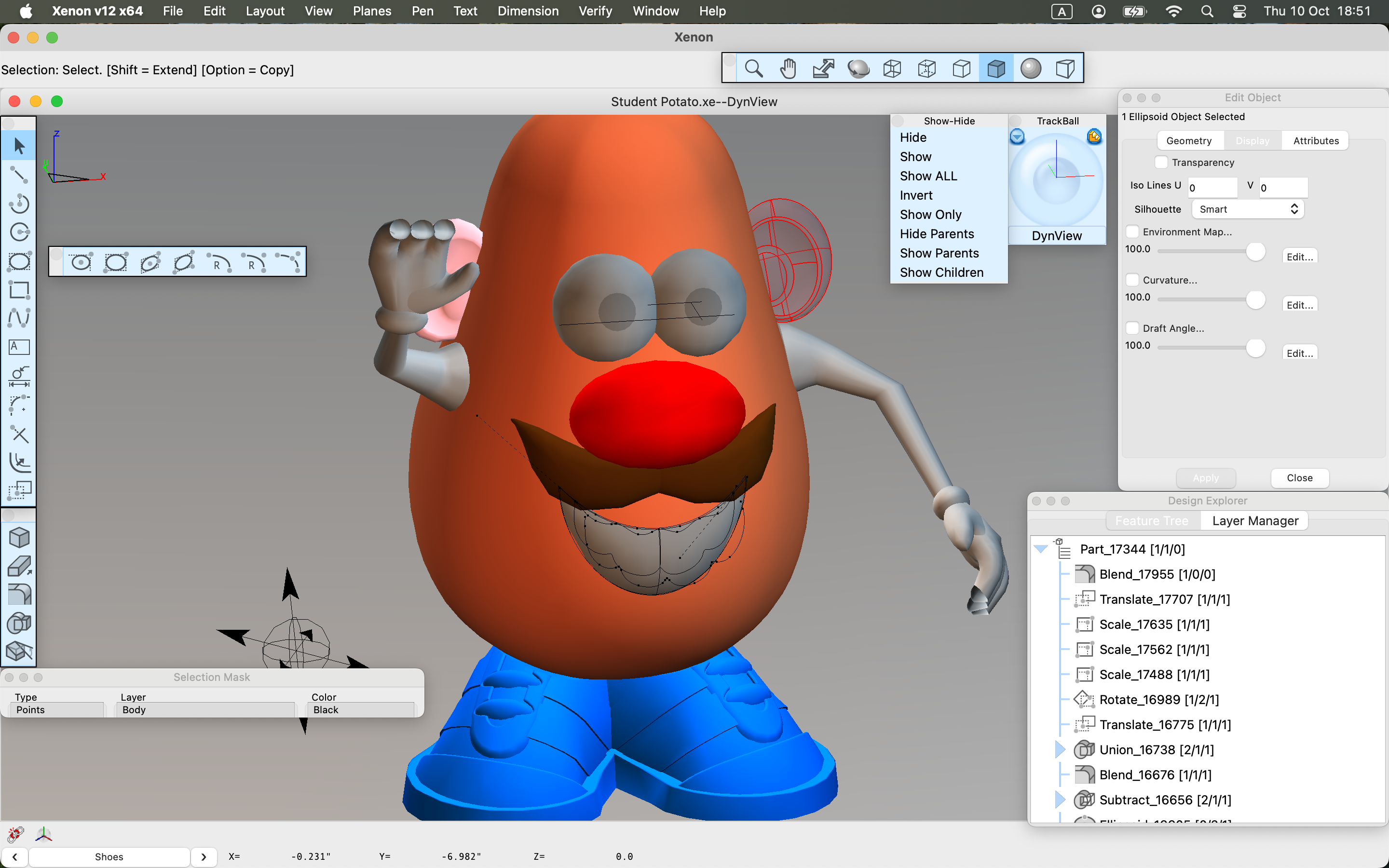This screenshot has height=868, width=1389.
Task: Click the Geometry tab in Edit Object
Action: coord(1190,140)
